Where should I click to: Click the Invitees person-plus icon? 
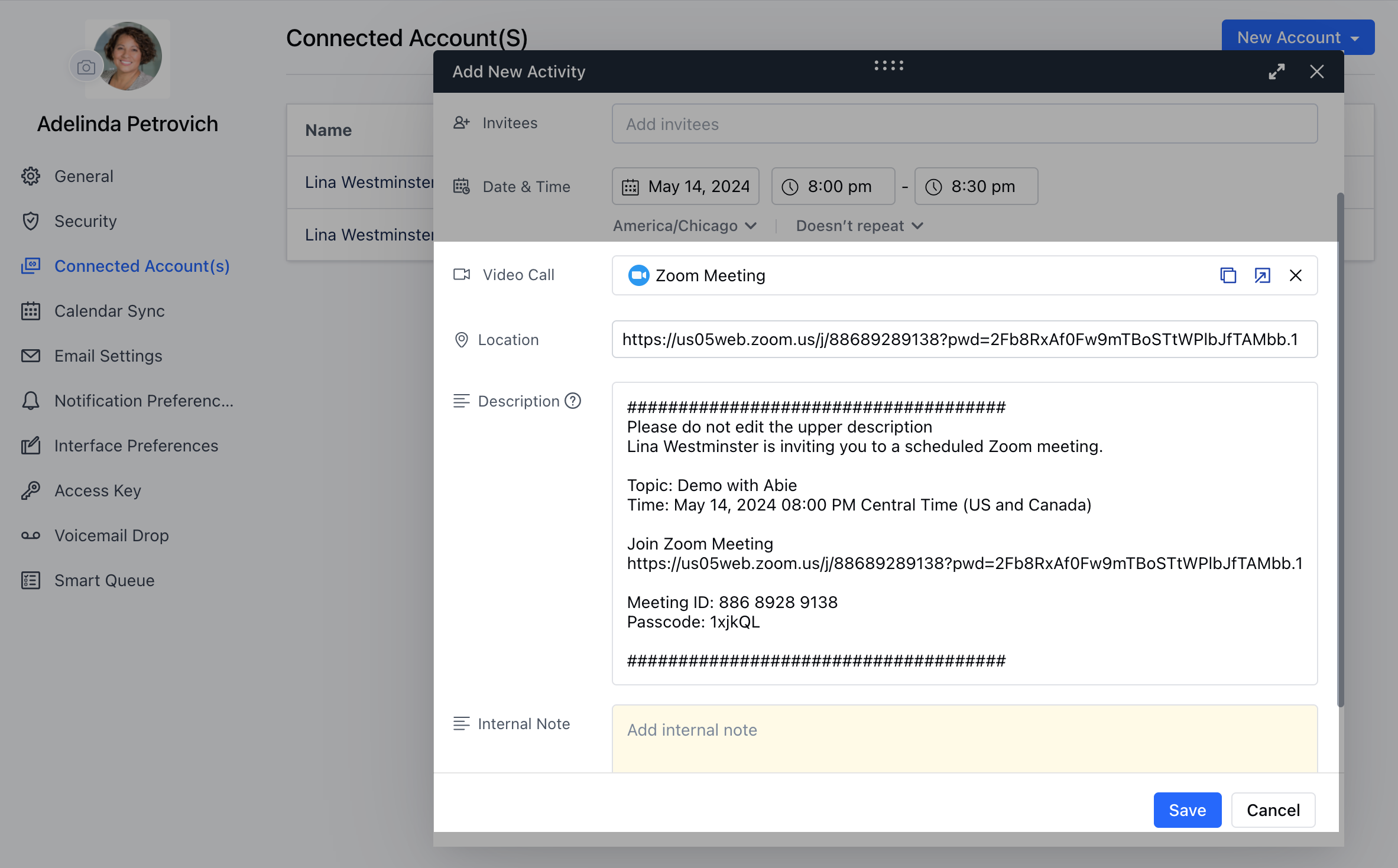pyautogui.click(x=461, y=123)
